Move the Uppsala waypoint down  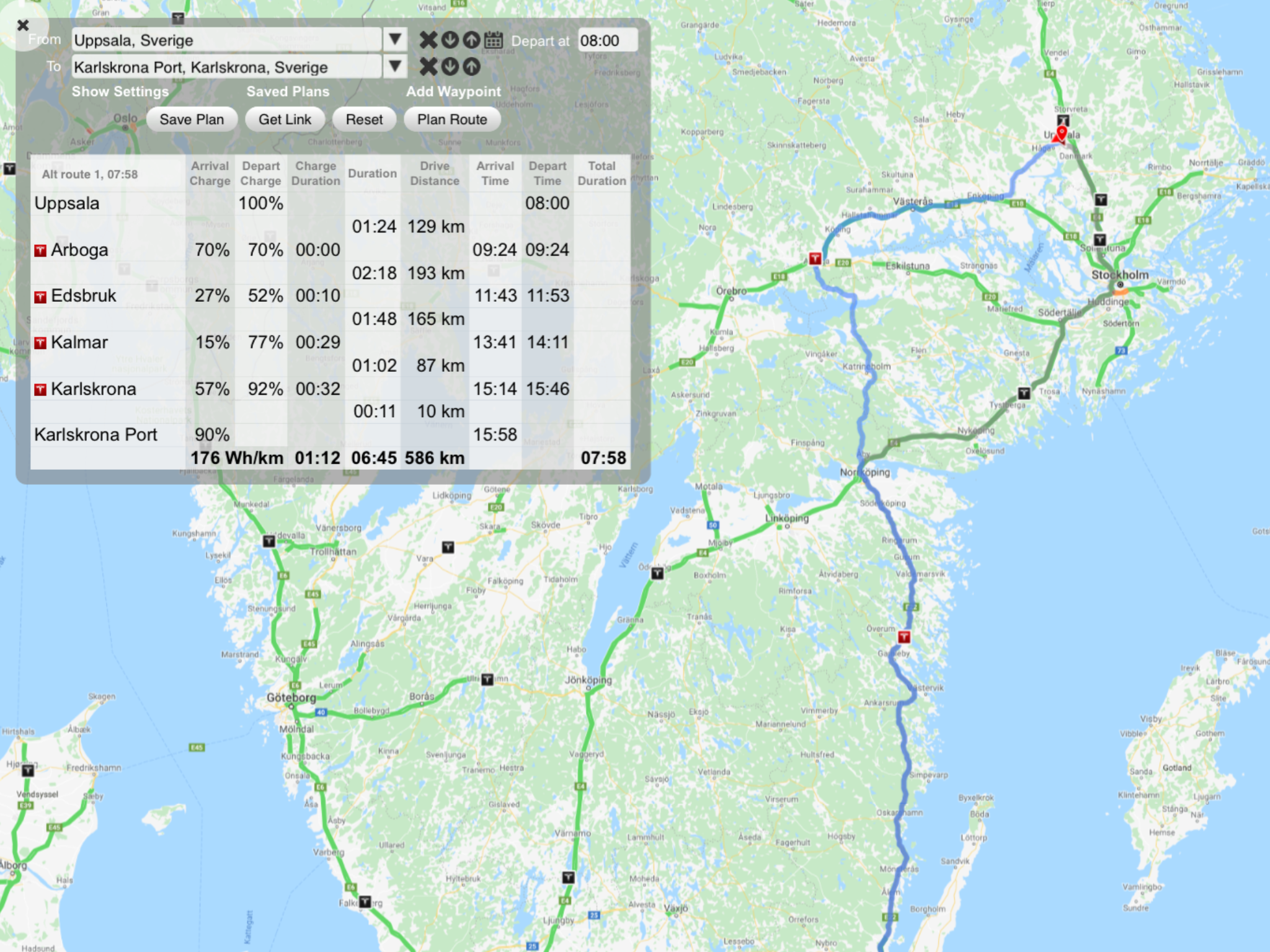(x=450, y=40)
